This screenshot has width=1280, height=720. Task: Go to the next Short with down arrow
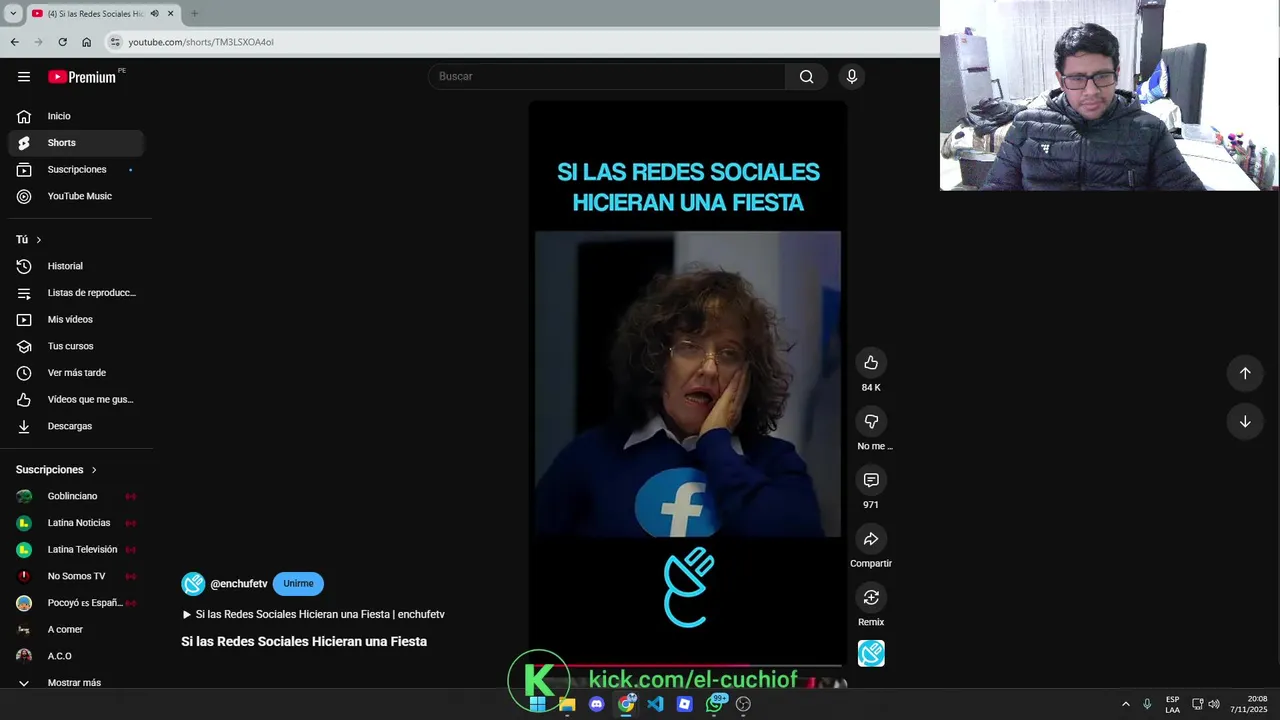[x=1245, y=422]
